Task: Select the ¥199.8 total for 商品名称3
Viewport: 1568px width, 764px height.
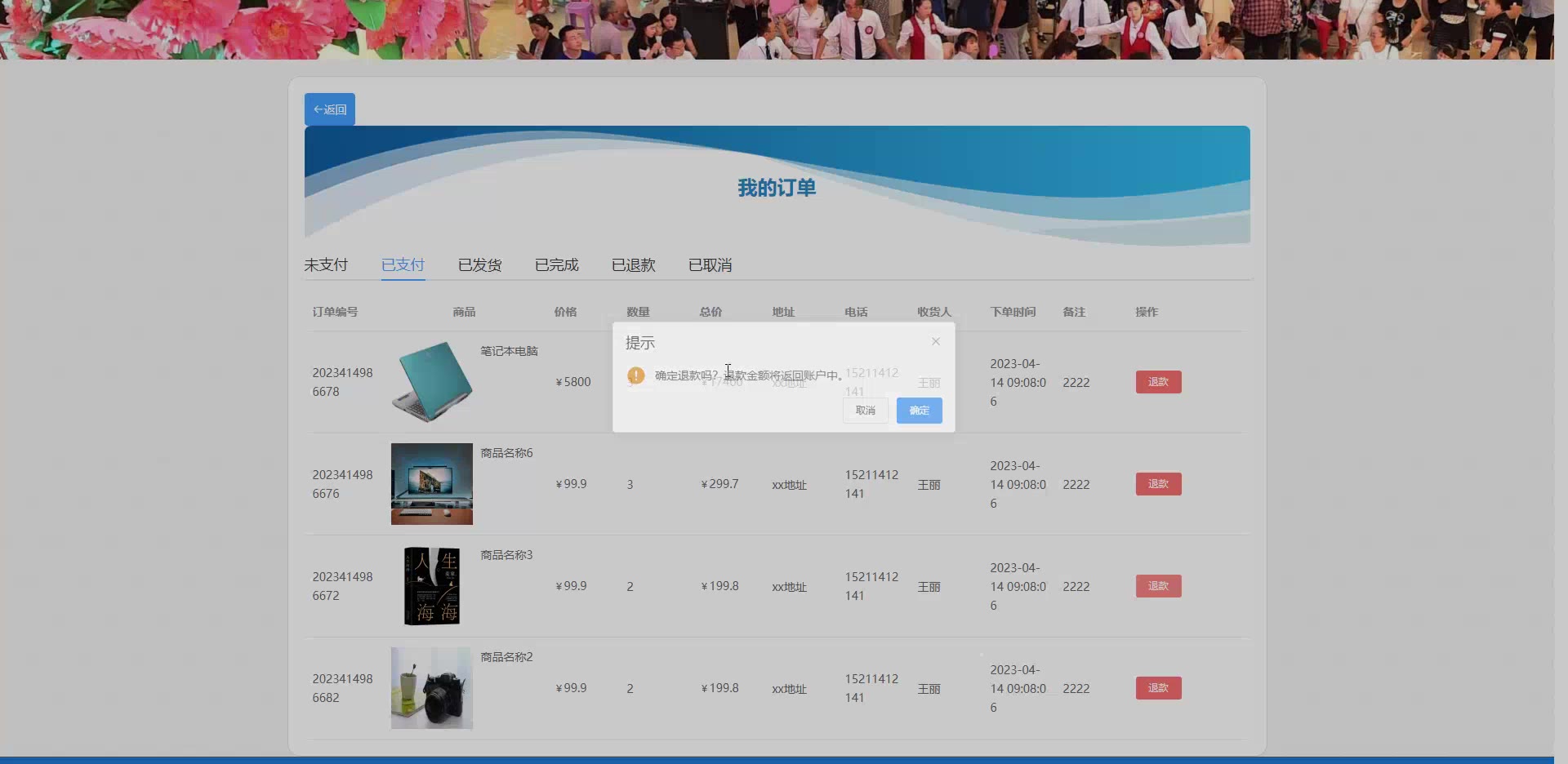Action: pyautogui.click(x=719, y=586)
